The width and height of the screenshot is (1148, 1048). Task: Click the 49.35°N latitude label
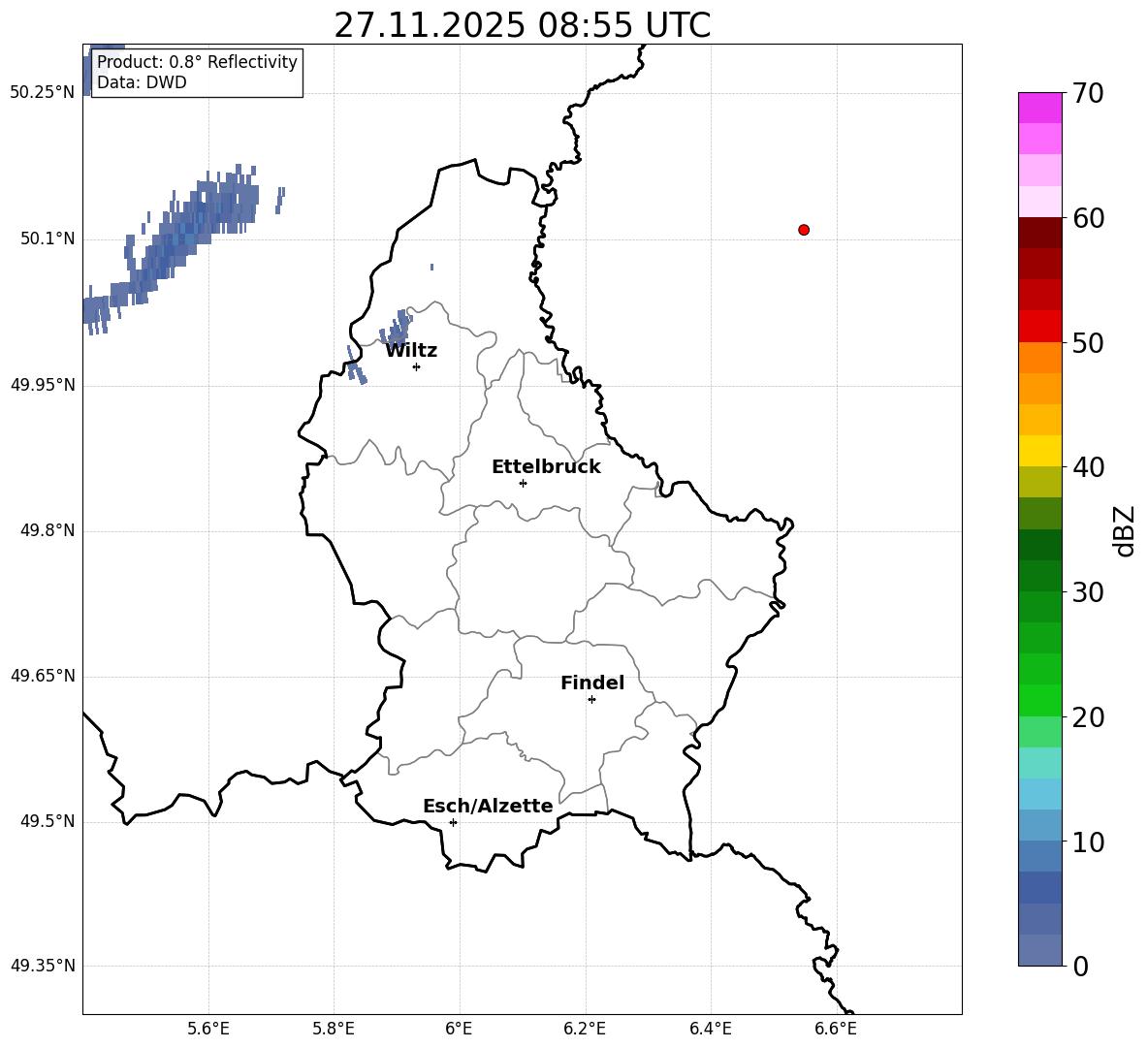click(x=43, y=966)
